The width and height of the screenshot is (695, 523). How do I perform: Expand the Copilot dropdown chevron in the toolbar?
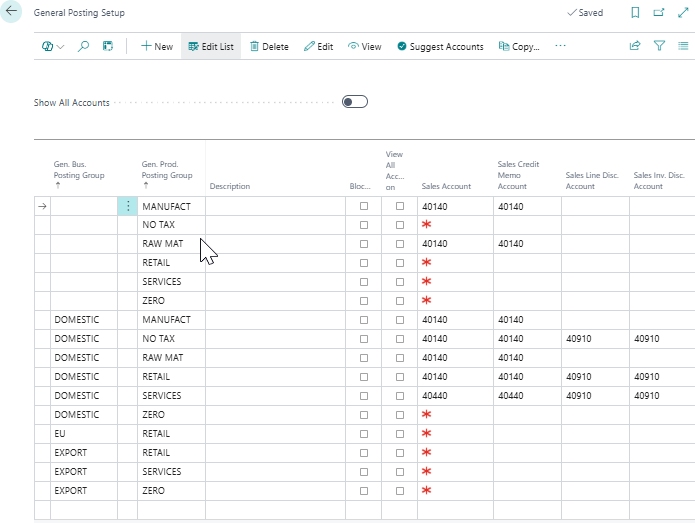click(x=61, y=47)
